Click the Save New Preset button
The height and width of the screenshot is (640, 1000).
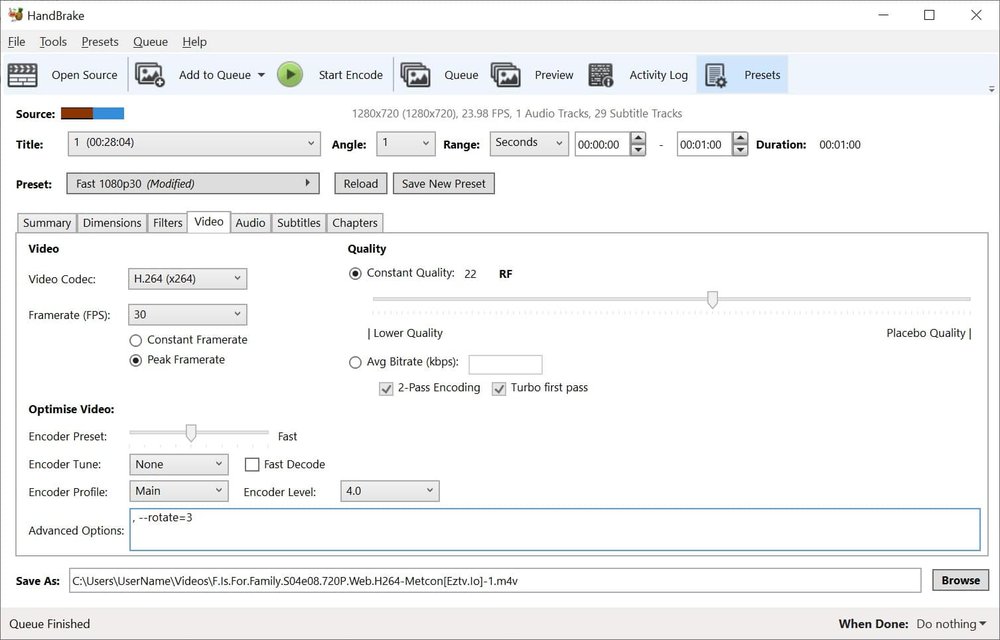[x=443, y=183]
